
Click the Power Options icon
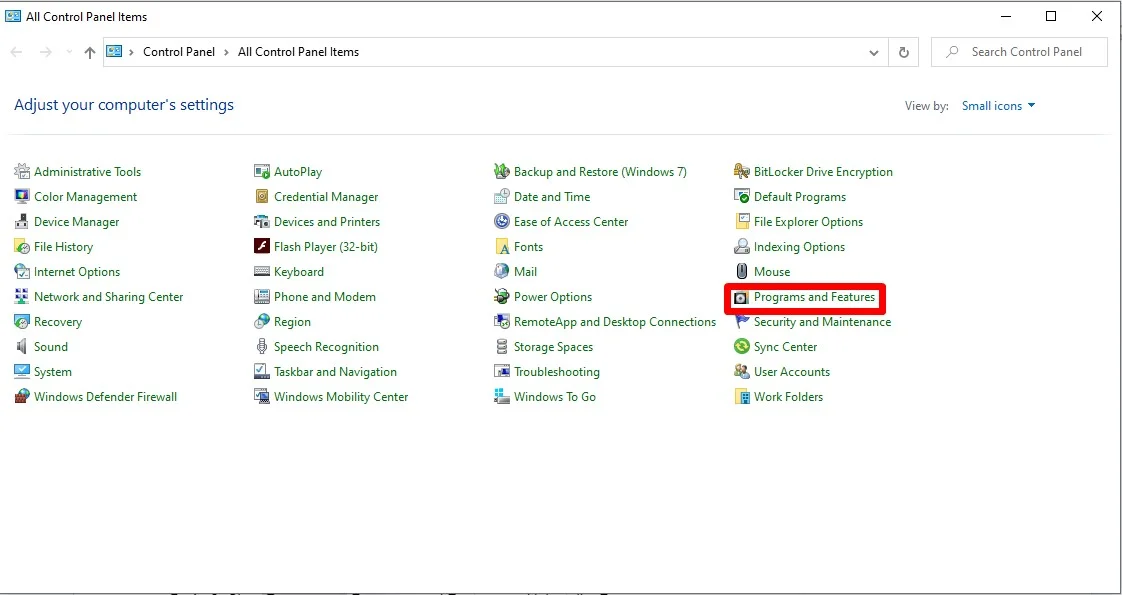coord(502,297)
